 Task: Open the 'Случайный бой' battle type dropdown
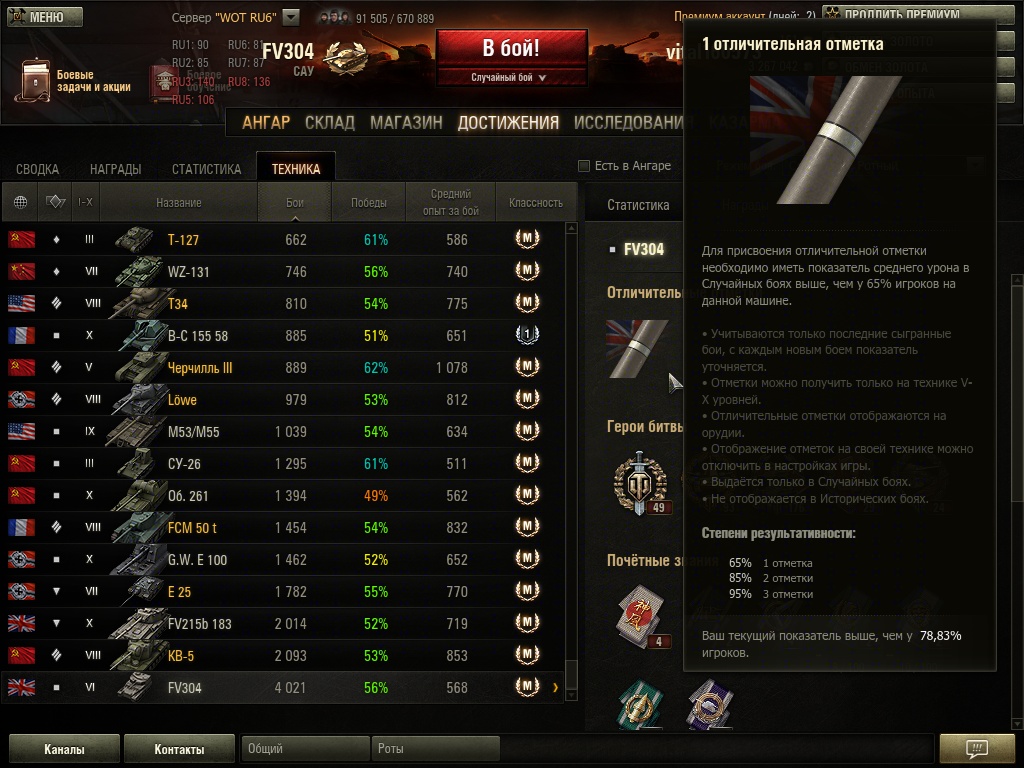pyautogui.click(x=511, y=77)
